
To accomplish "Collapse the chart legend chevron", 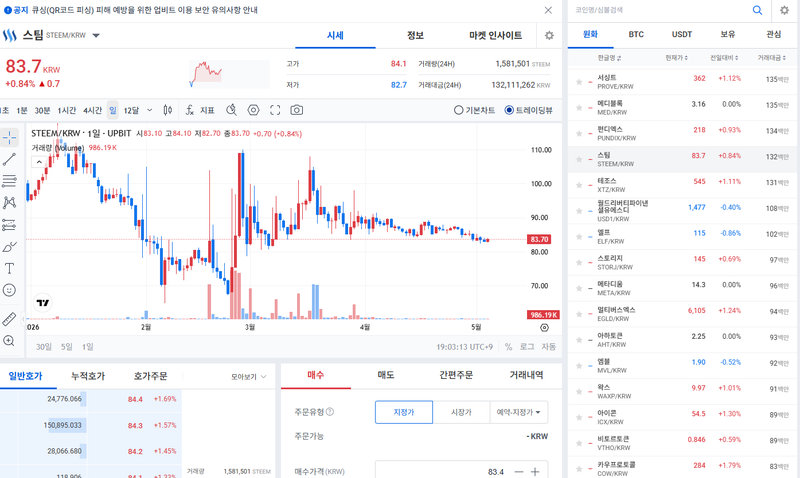I will [39, 162].
